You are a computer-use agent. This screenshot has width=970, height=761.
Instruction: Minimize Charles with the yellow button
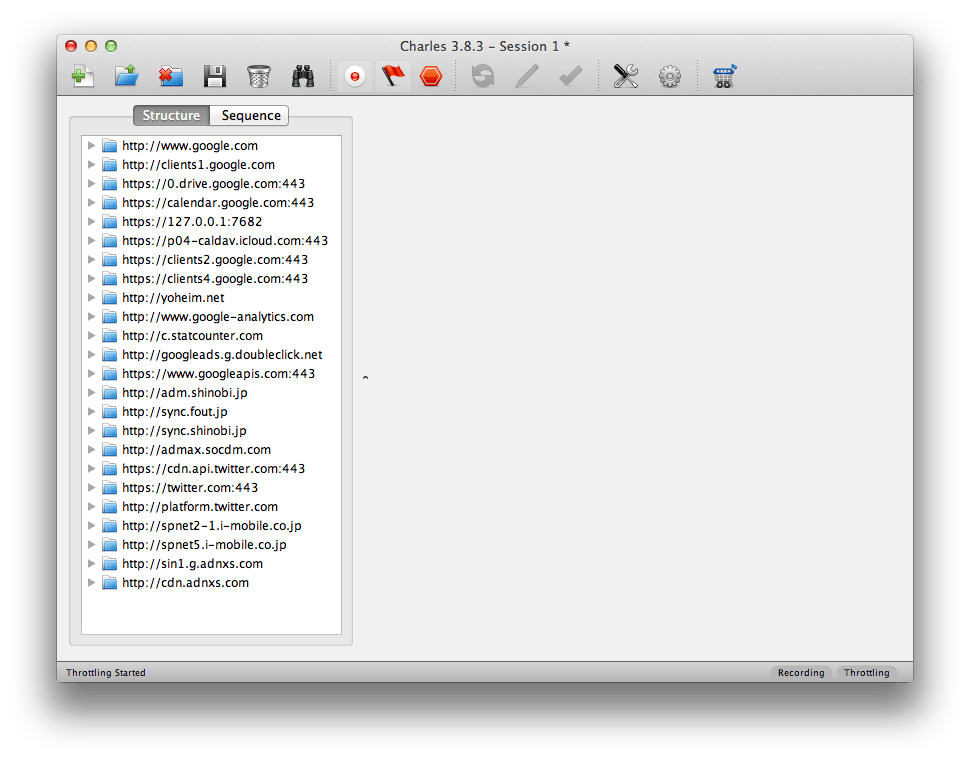point(91,46)
